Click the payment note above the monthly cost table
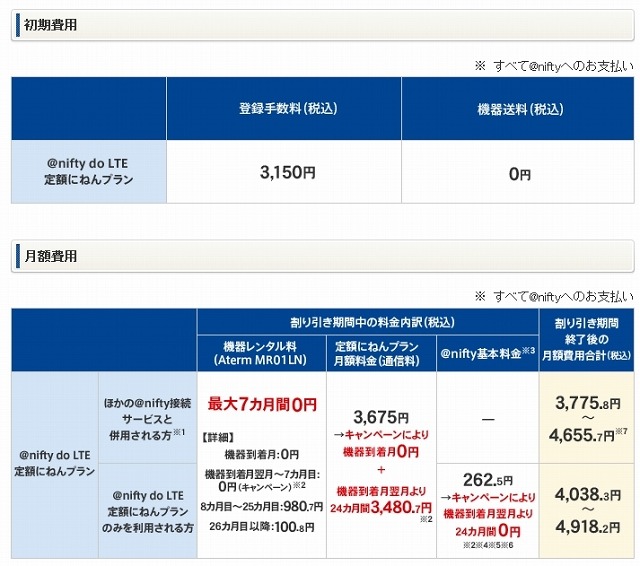This screenshot has height=566, width=640. [x=554, y=296]
